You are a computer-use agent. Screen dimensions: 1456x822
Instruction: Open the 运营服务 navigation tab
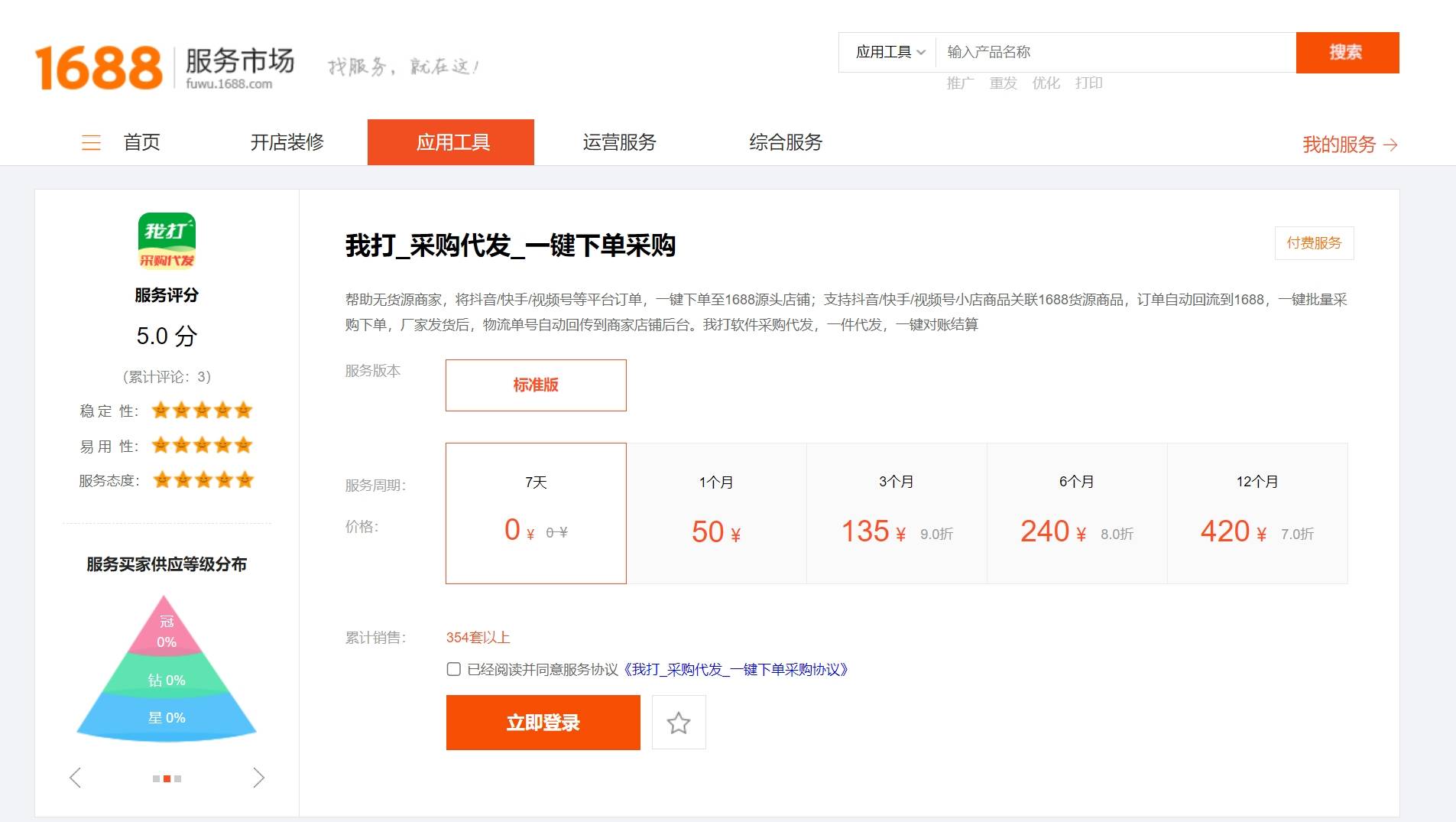[x=620, y=142]
